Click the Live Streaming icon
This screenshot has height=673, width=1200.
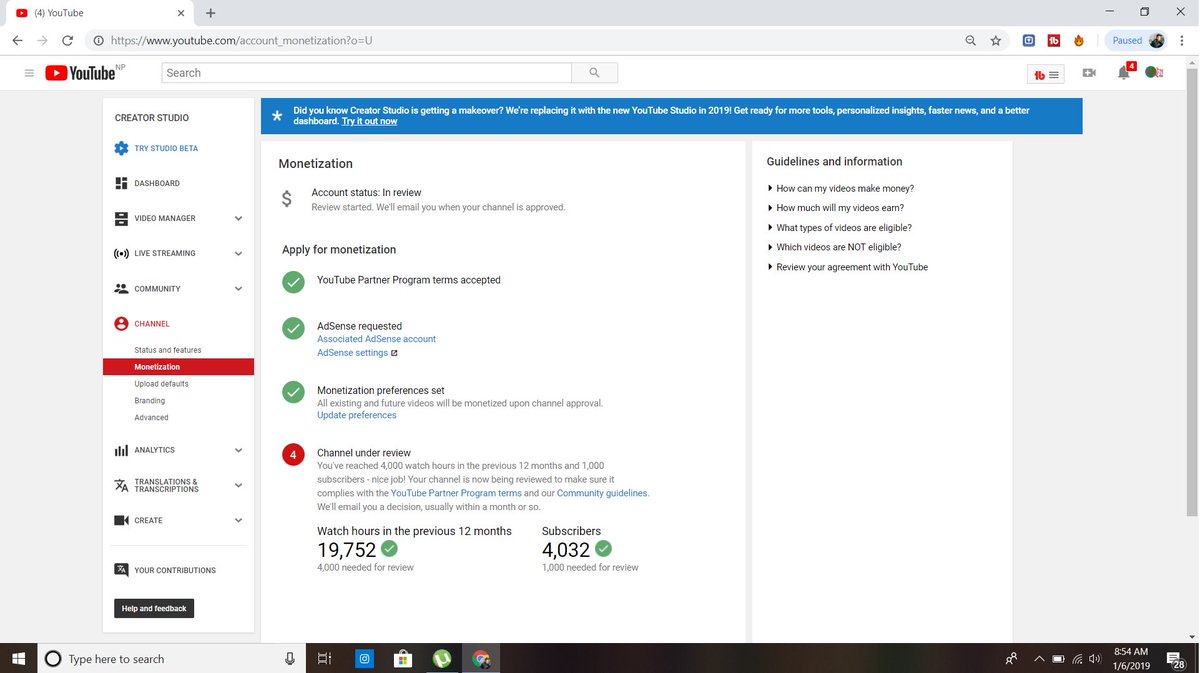121,253
